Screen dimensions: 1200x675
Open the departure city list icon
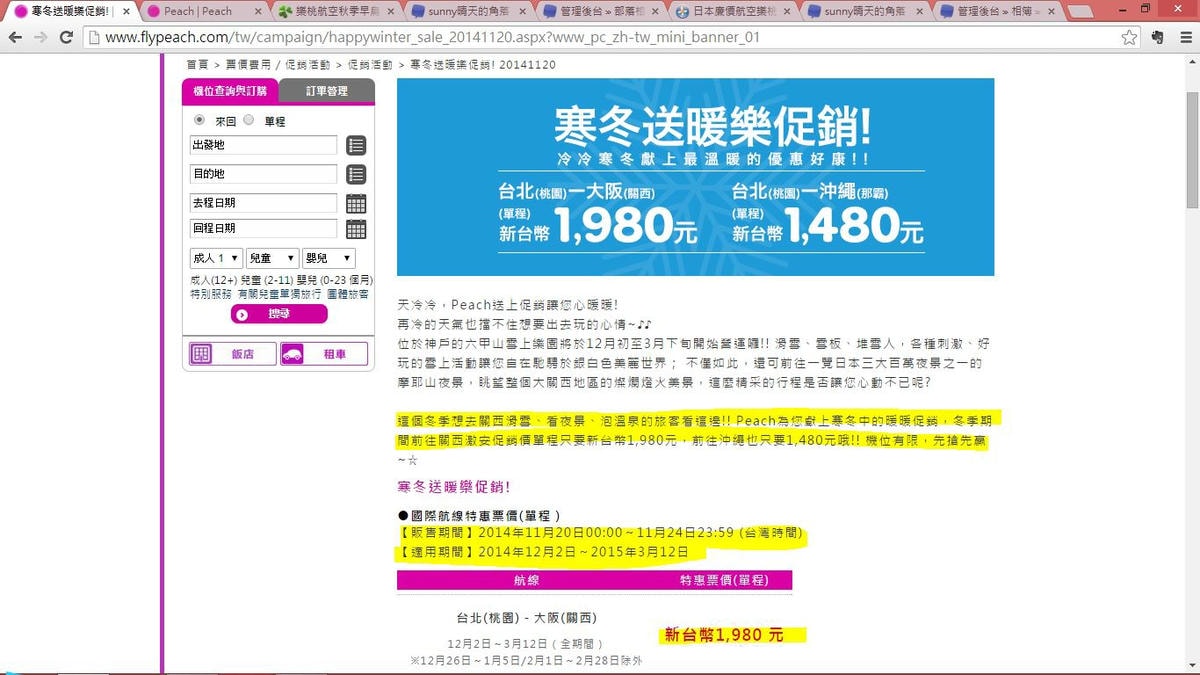(356, 145)
